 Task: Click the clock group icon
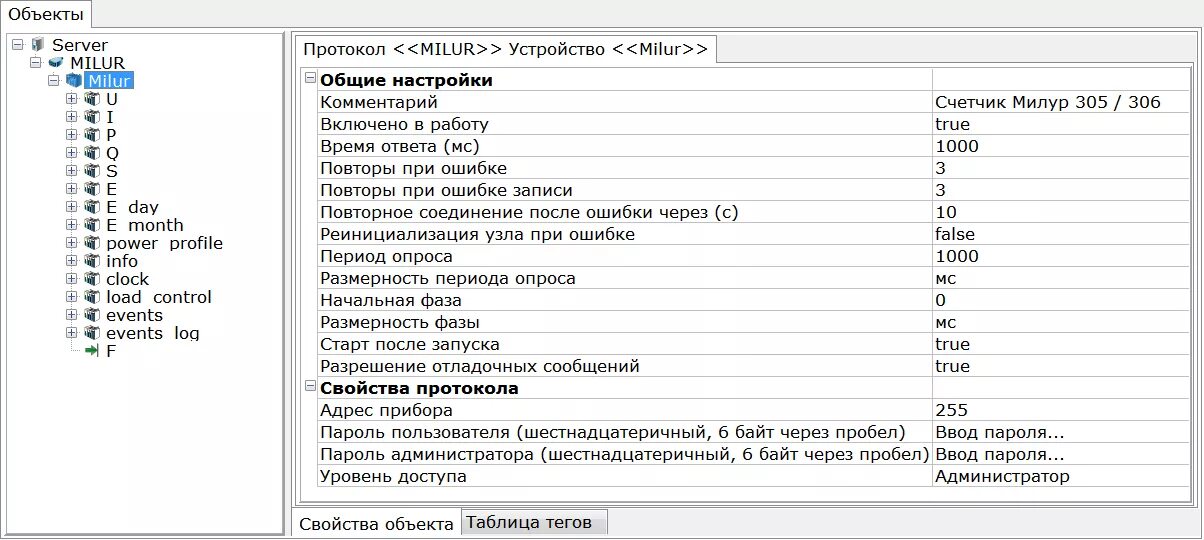(92, 279)
